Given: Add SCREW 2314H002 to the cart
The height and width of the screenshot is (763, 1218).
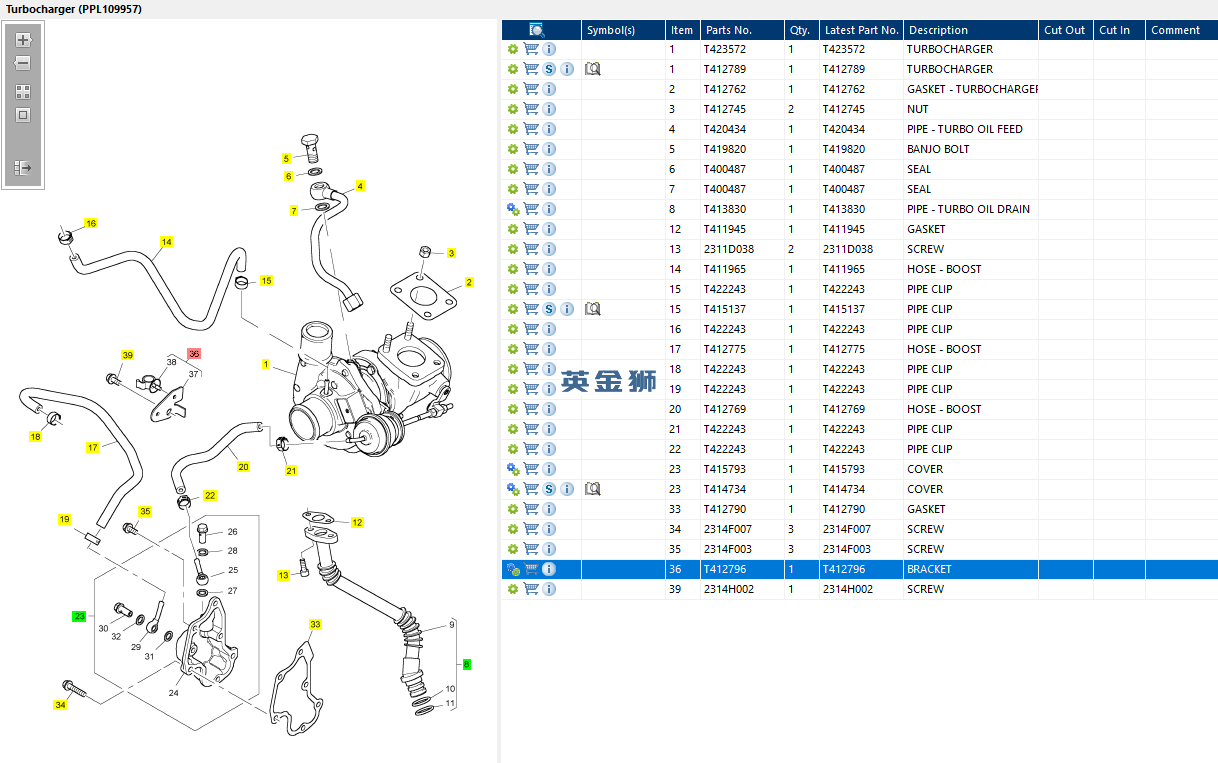Looking at the screenshot, I should (x=531, y=589).
